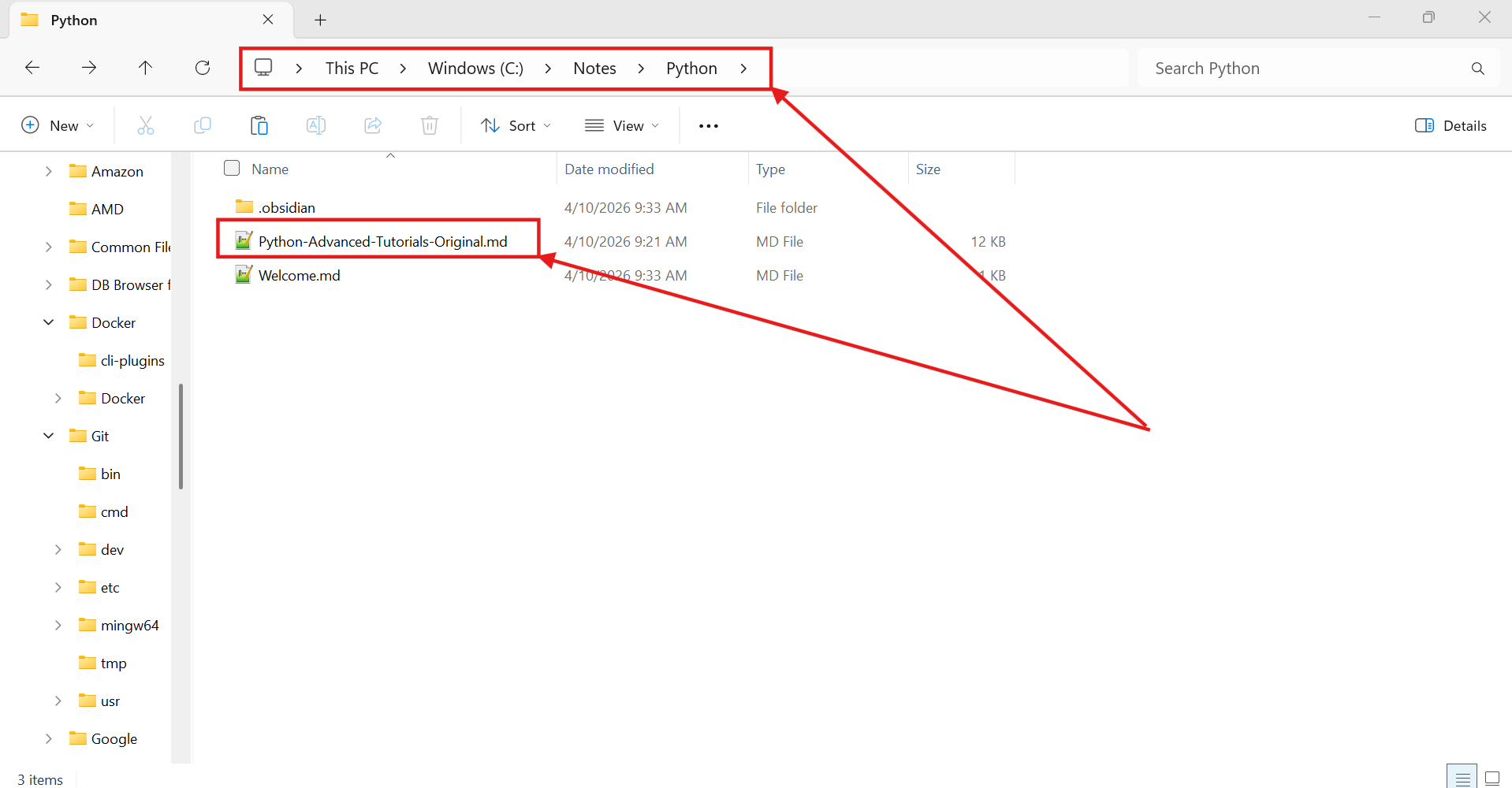Image resolution: width=1512 pixels, height=788 pixels.
Task: Tick the select-all checkbox above Name column
Action: click(x=231, y=168)
